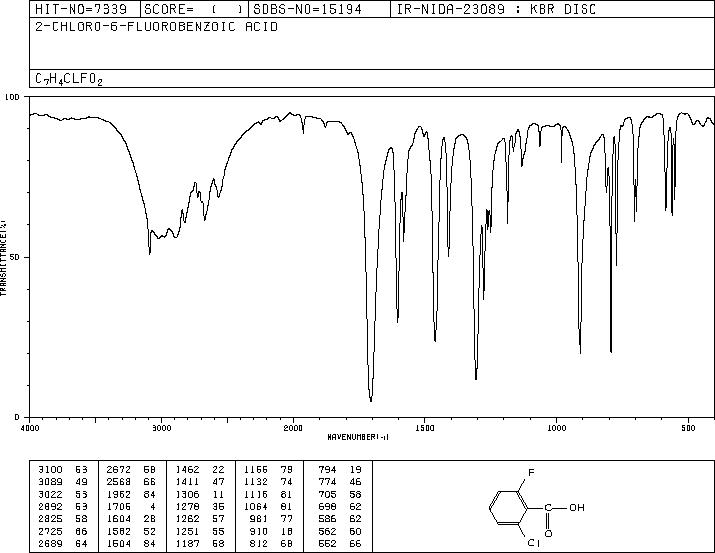
Task: Click the 1000 wavenumber tick label
Action: [557, 428]
